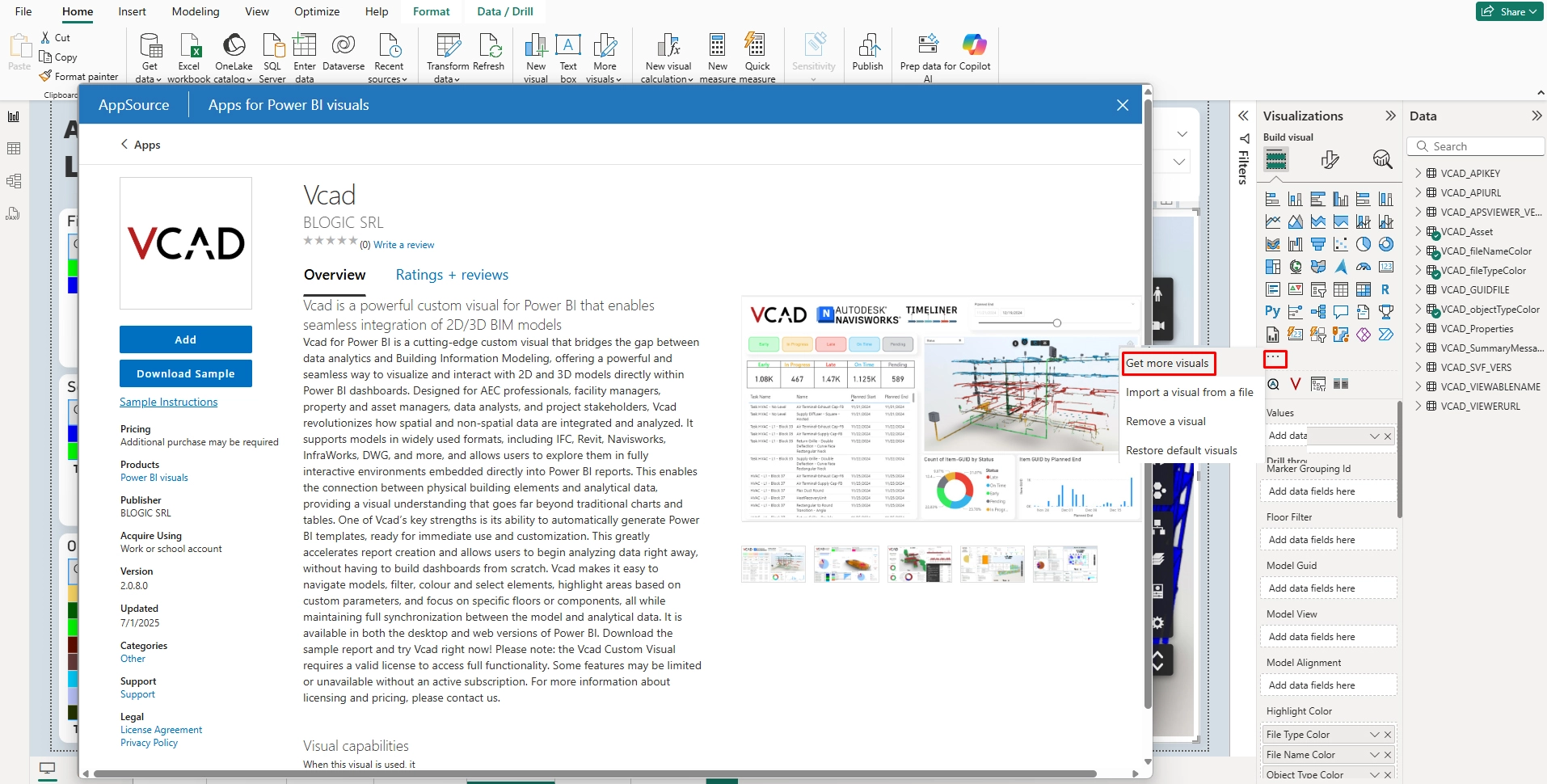
Task: Choose Import a visual from a file
Action: 1190,392
